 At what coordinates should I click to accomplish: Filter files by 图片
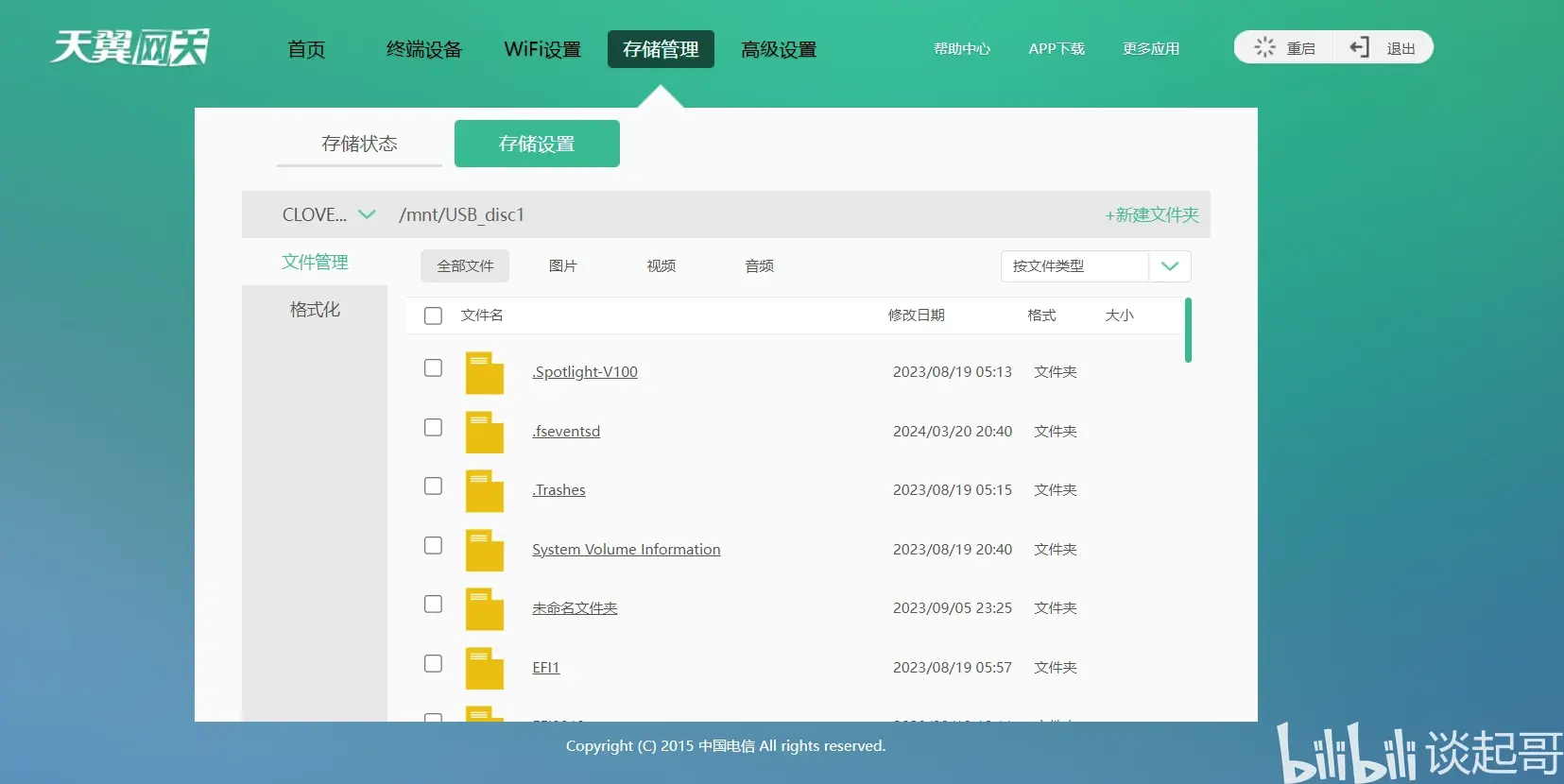[563, 266]
